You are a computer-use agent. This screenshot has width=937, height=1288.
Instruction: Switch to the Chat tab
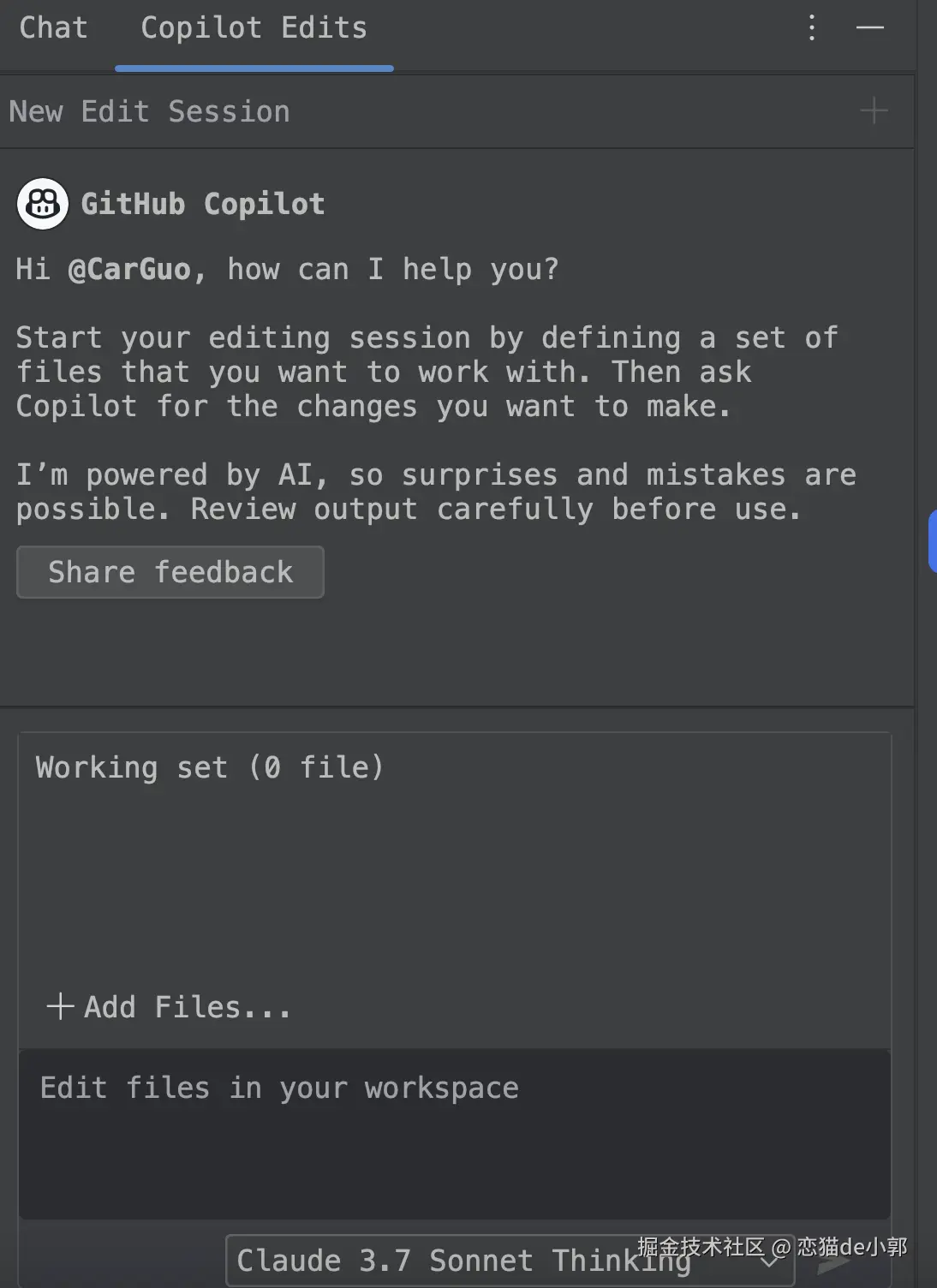53,28
